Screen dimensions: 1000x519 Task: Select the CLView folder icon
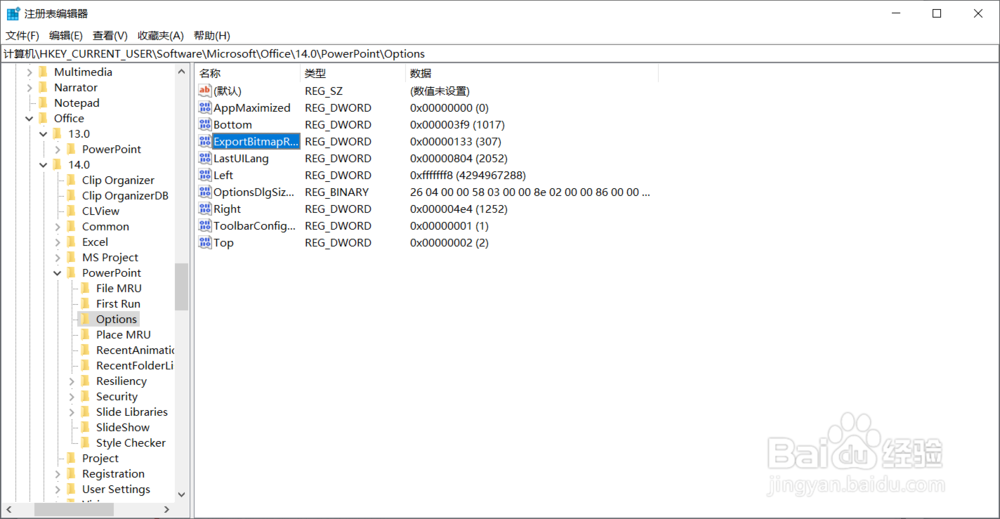pos(71,211)
